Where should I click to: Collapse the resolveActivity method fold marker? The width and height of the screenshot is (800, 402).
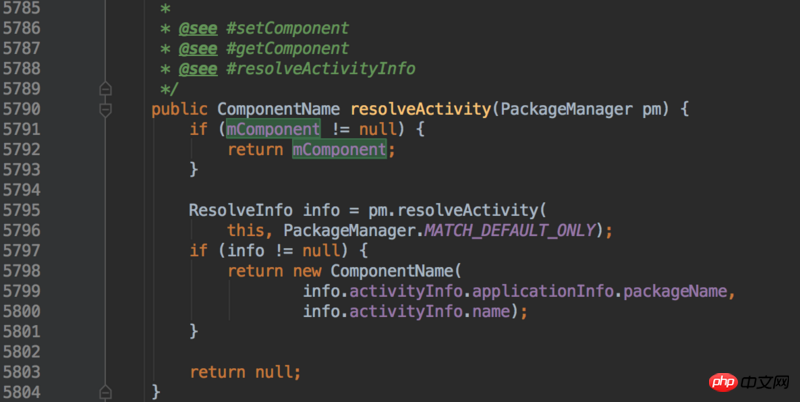[x=105, y=109]
